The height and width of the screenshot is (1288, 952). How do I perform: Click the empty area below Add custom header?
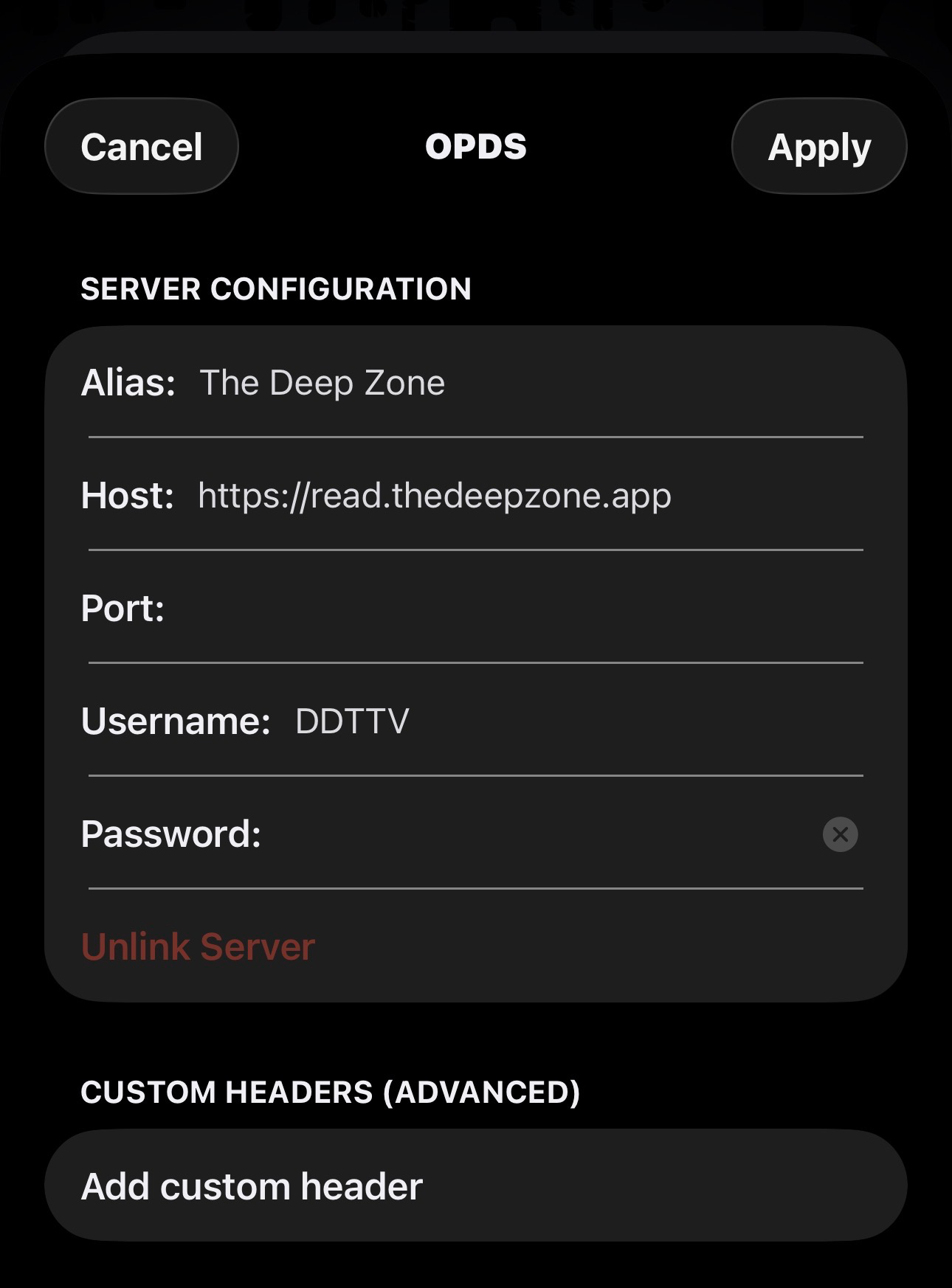(x=475, y=1266)
